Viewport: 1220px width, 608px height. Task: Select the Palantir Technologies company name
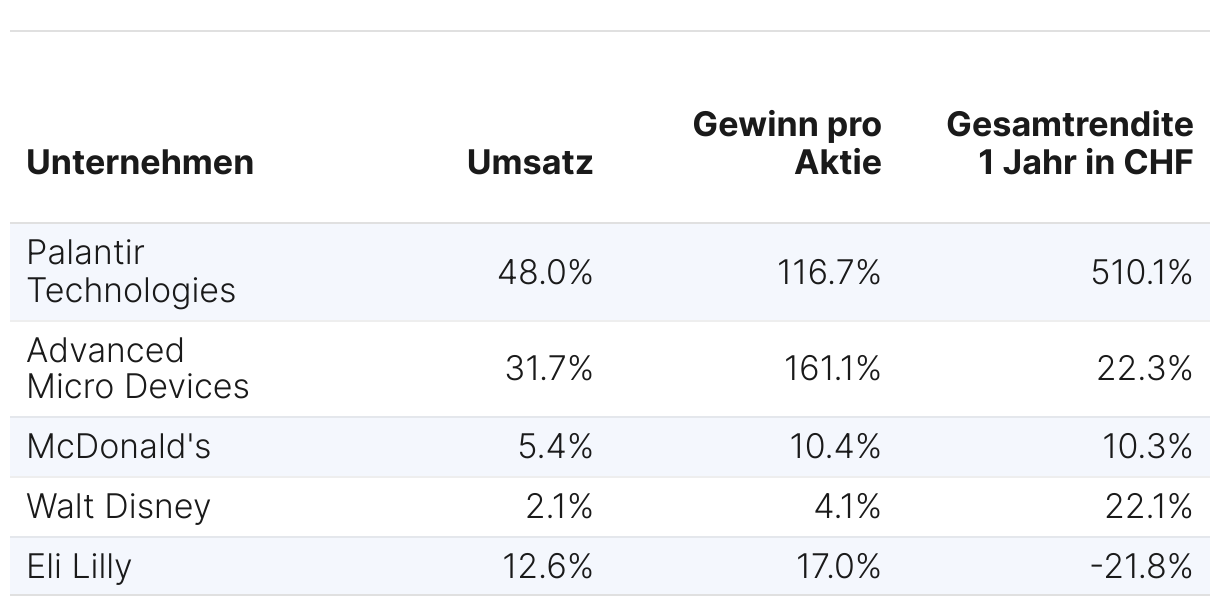click(x=131, y=271)
